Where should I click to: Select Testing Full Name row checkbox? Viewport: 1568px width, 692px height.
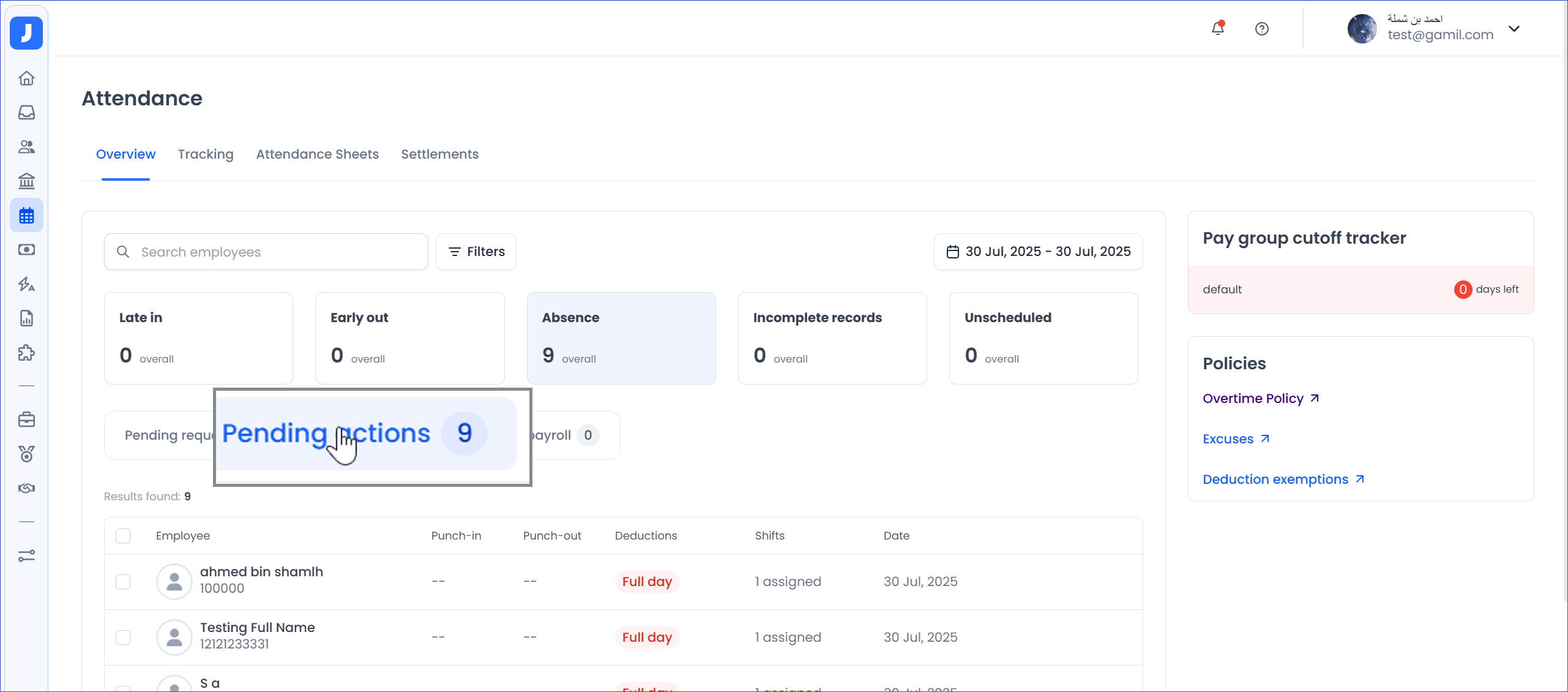coord(123,637)
